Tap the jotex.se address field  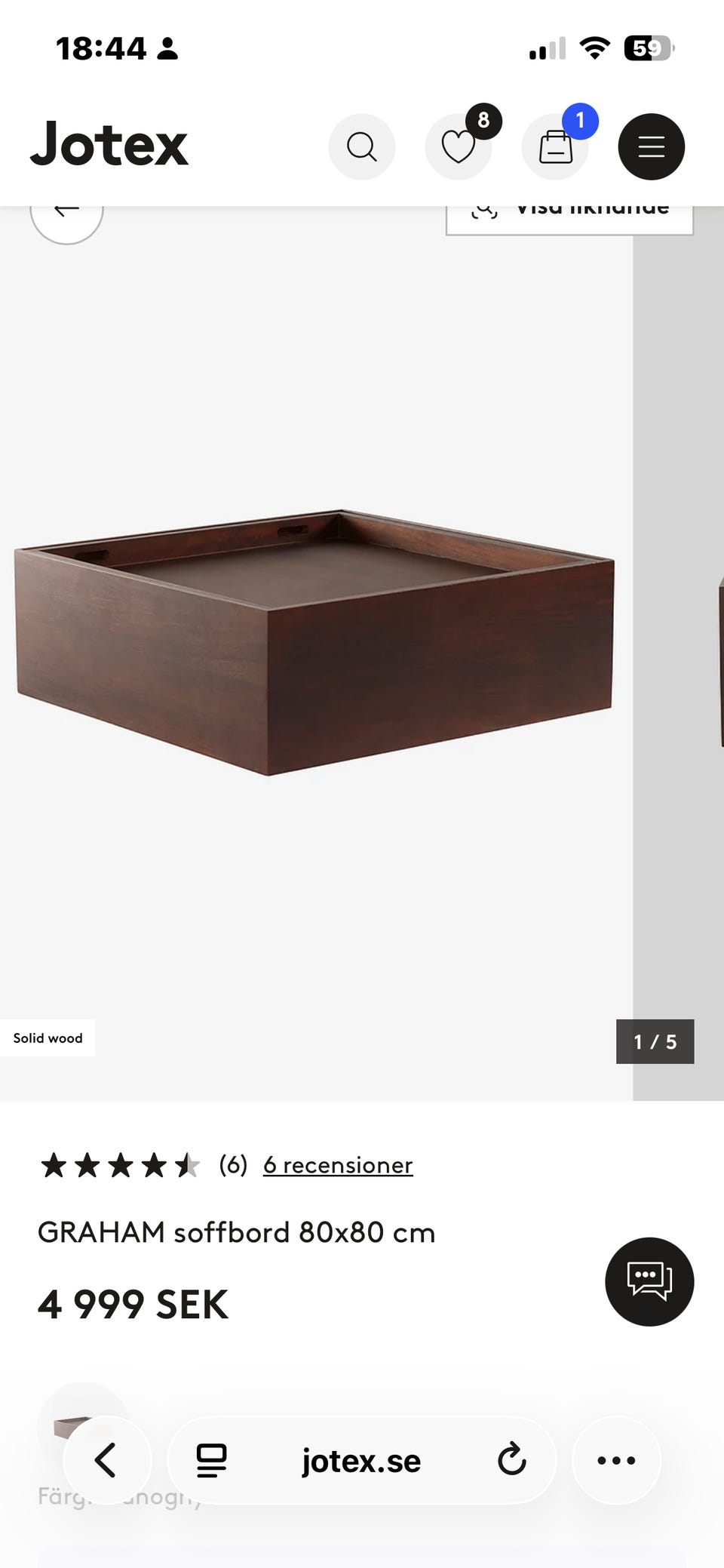(361, 1461)
